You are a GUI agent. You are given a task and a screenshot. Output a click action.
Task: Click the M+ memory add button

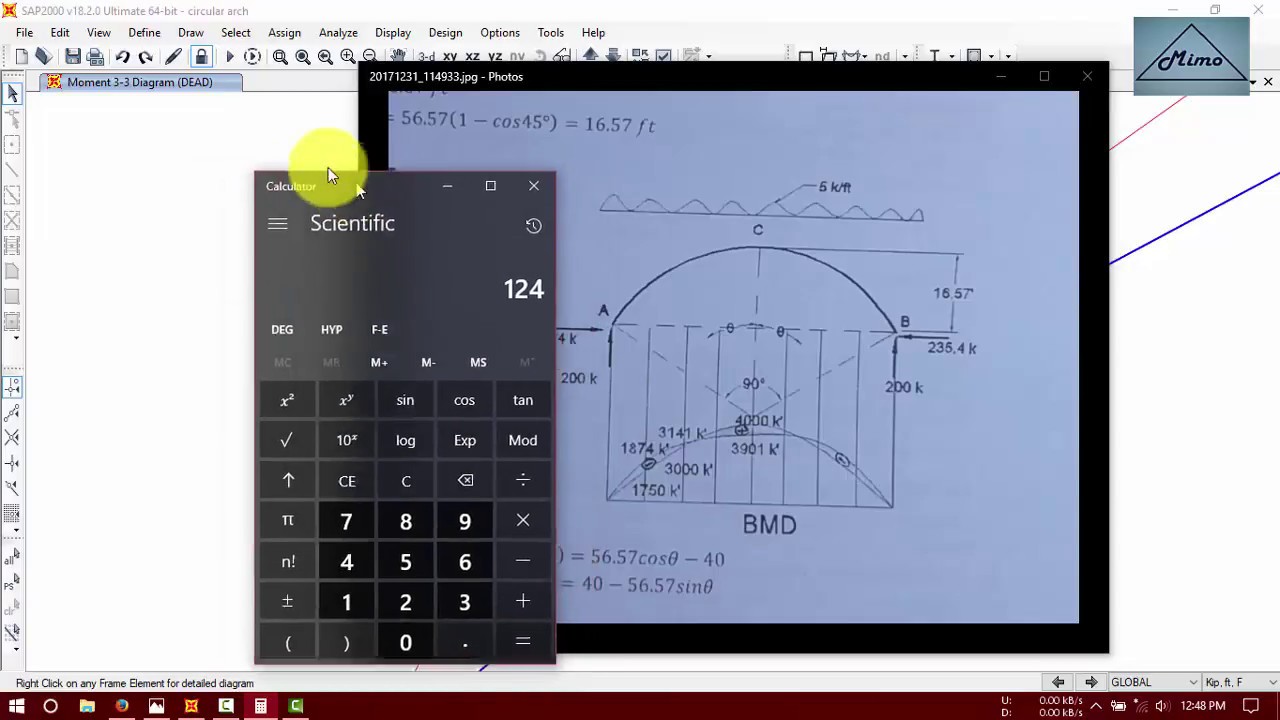(379, 362)
